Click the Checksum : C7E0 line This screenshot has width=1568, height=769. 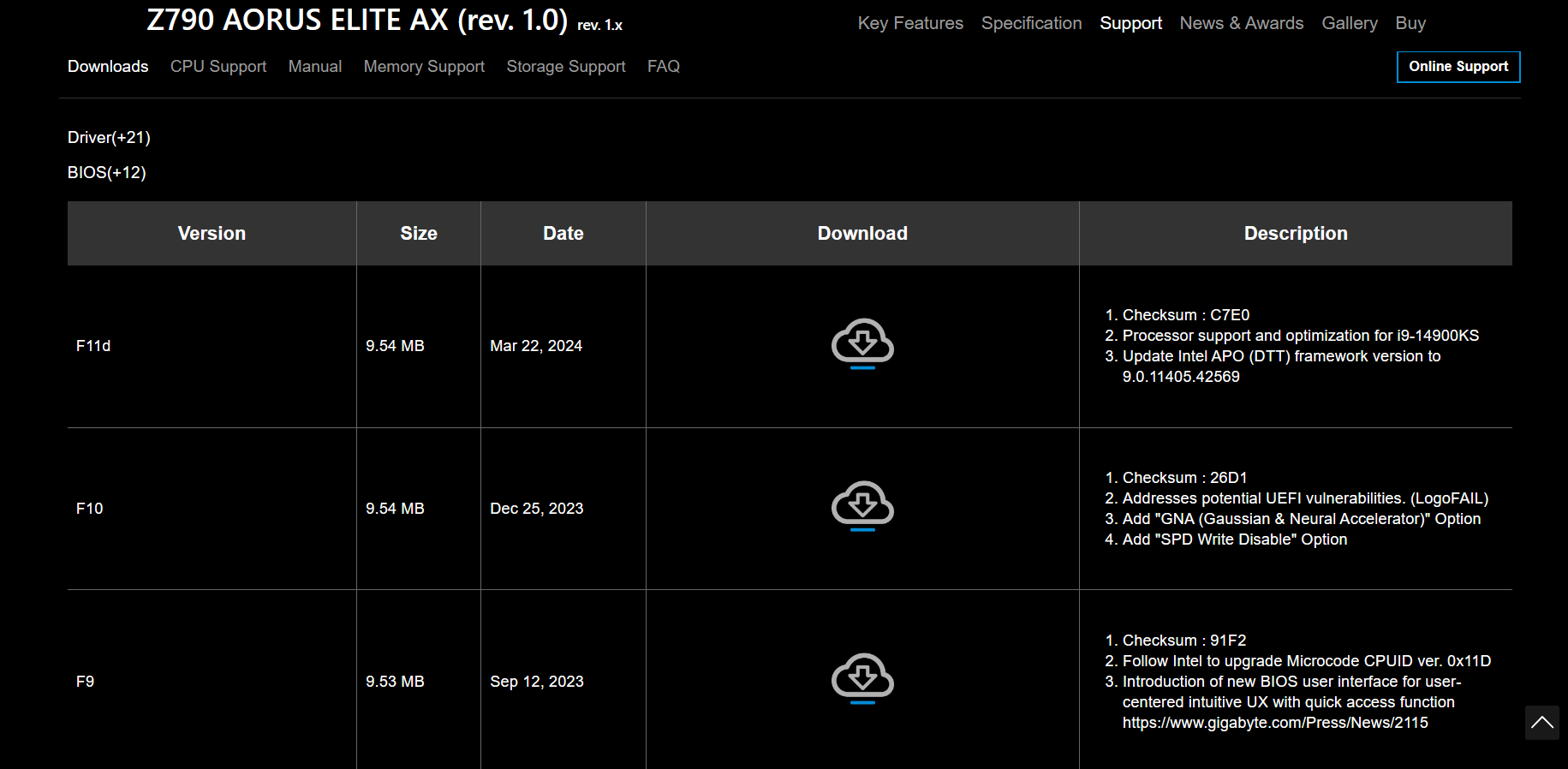coord(1186,315)
